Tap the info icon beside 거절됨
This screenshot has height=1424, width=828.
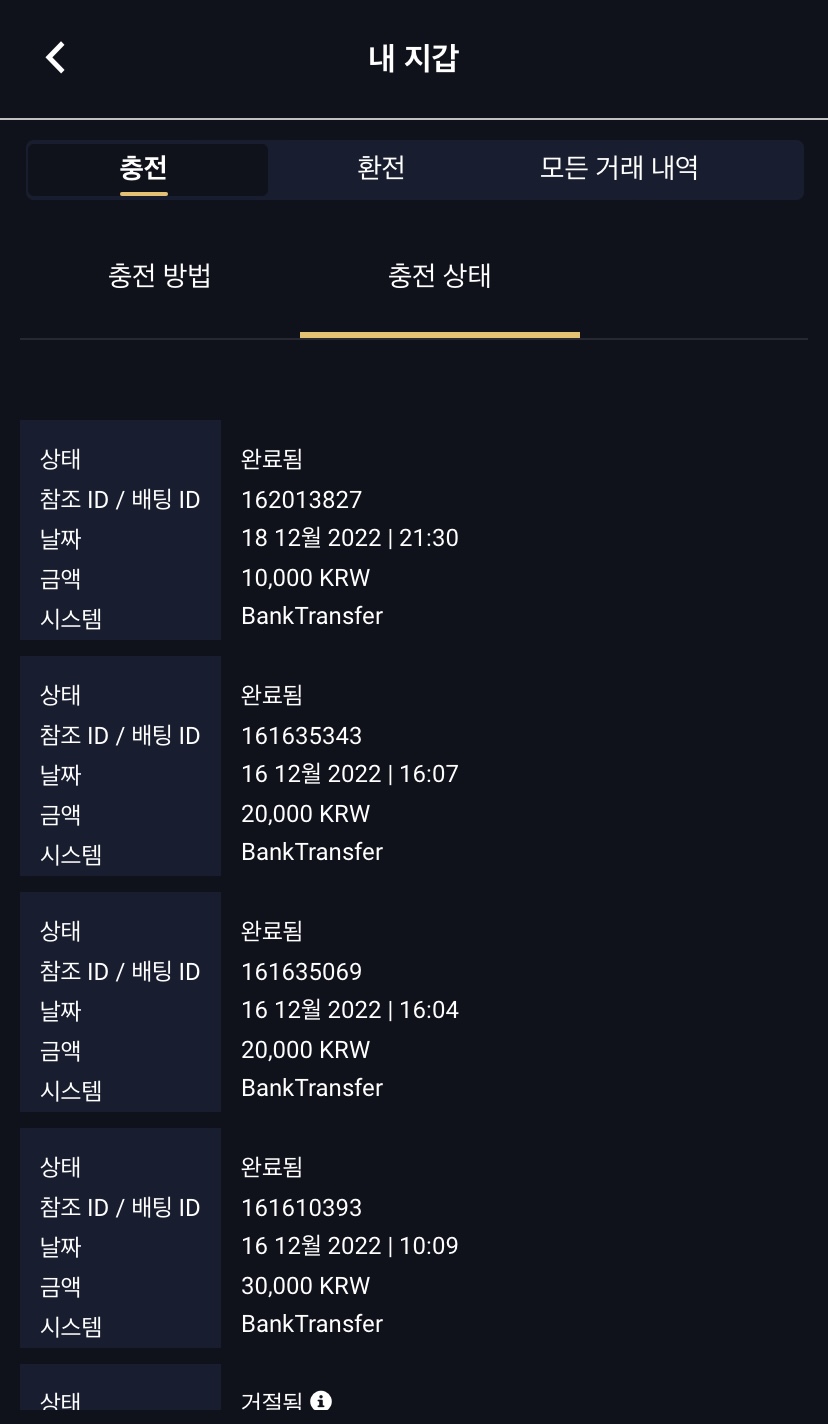pos(321,1400)
